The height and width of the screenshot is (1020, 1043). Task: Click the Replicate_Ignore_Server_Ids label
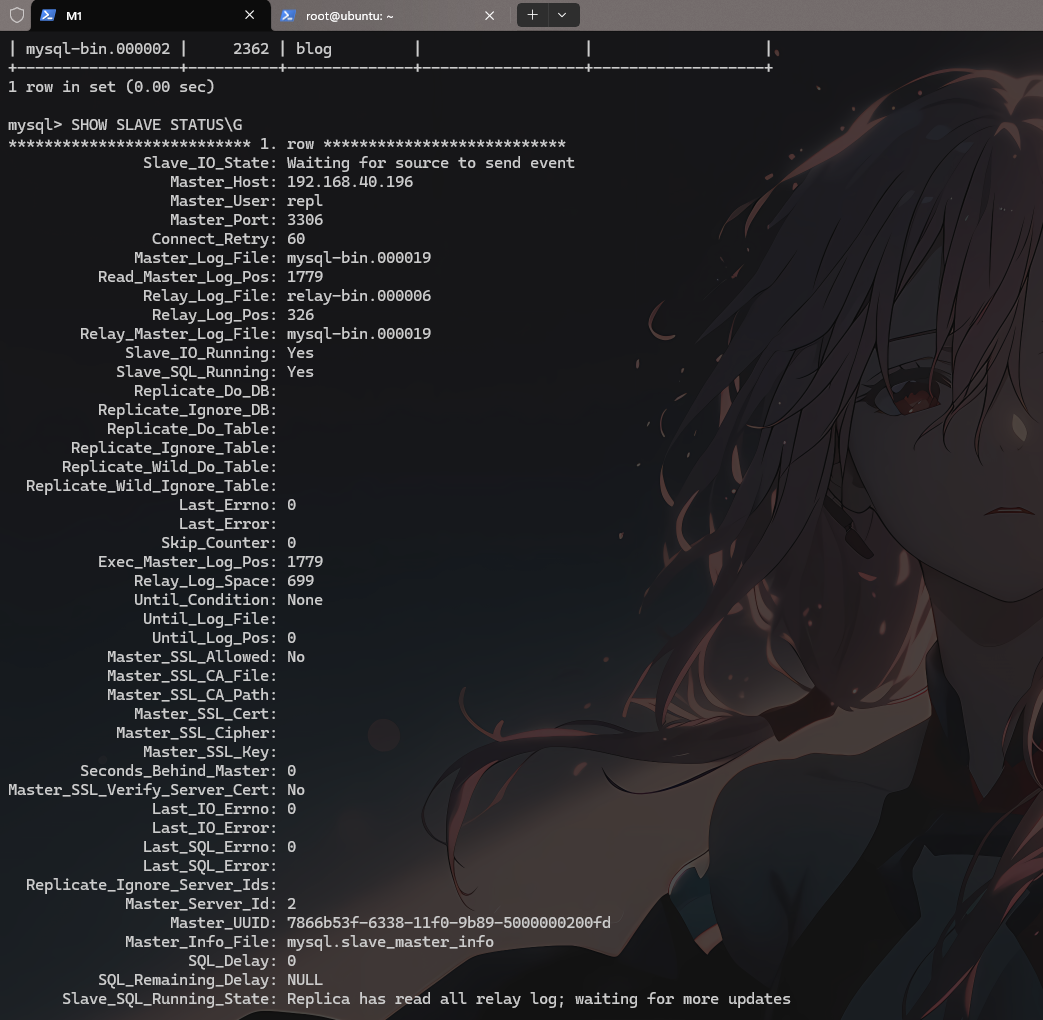click(x=151, y=885)
